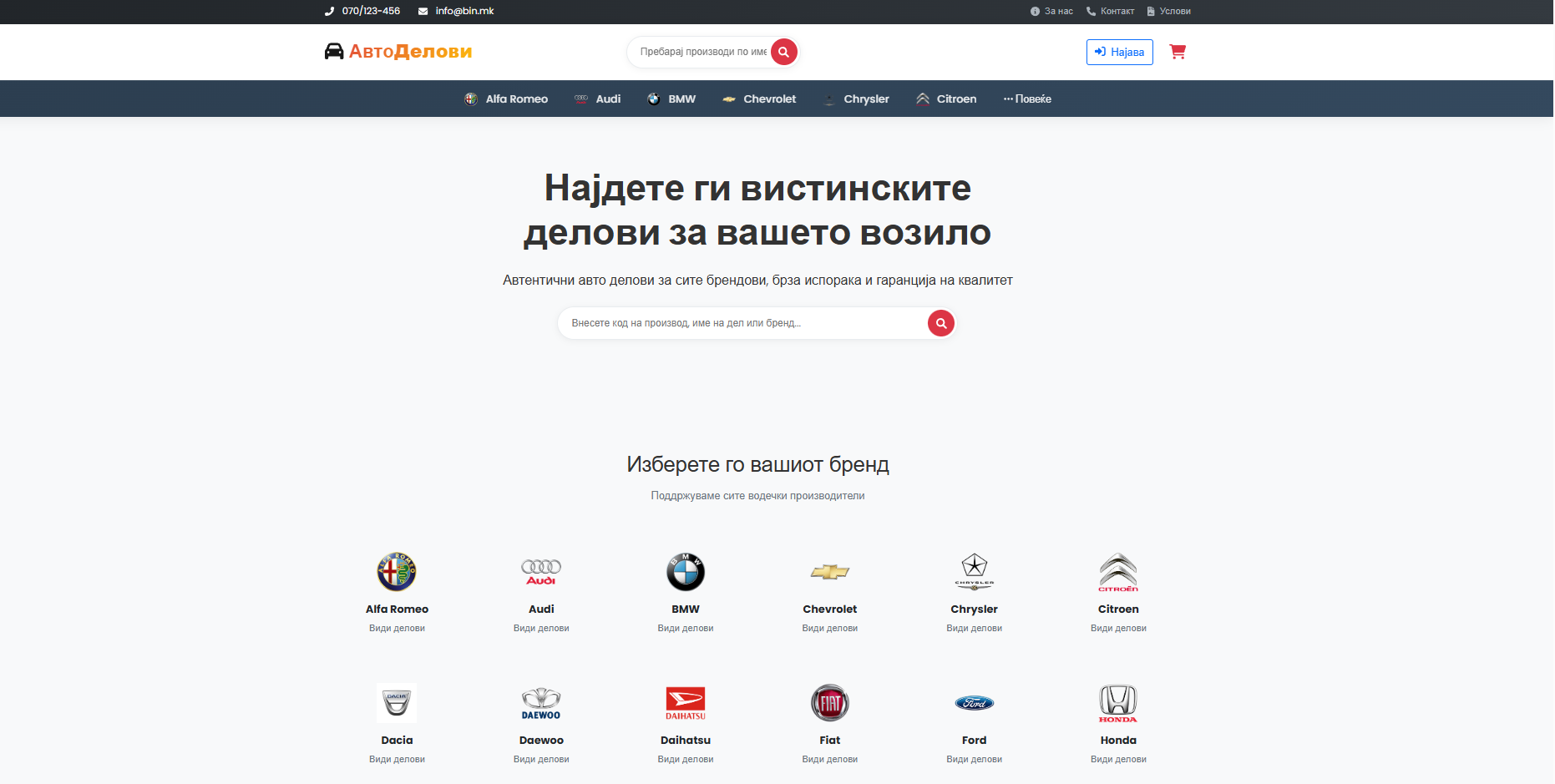The image size is (1555, 784).
Task: Open the Повеќе brands dropdown
Action: pyautogui.click(x=1027, y=99)
